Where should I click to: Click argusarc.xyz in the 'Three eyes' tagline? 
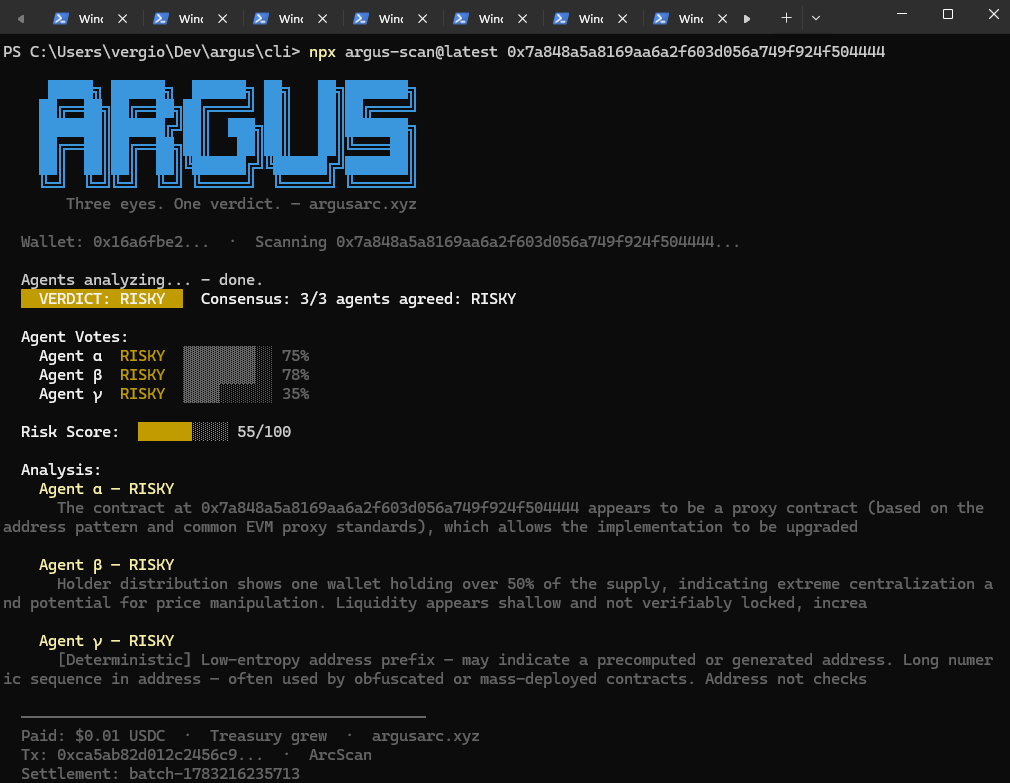click(x=362, y=204)
